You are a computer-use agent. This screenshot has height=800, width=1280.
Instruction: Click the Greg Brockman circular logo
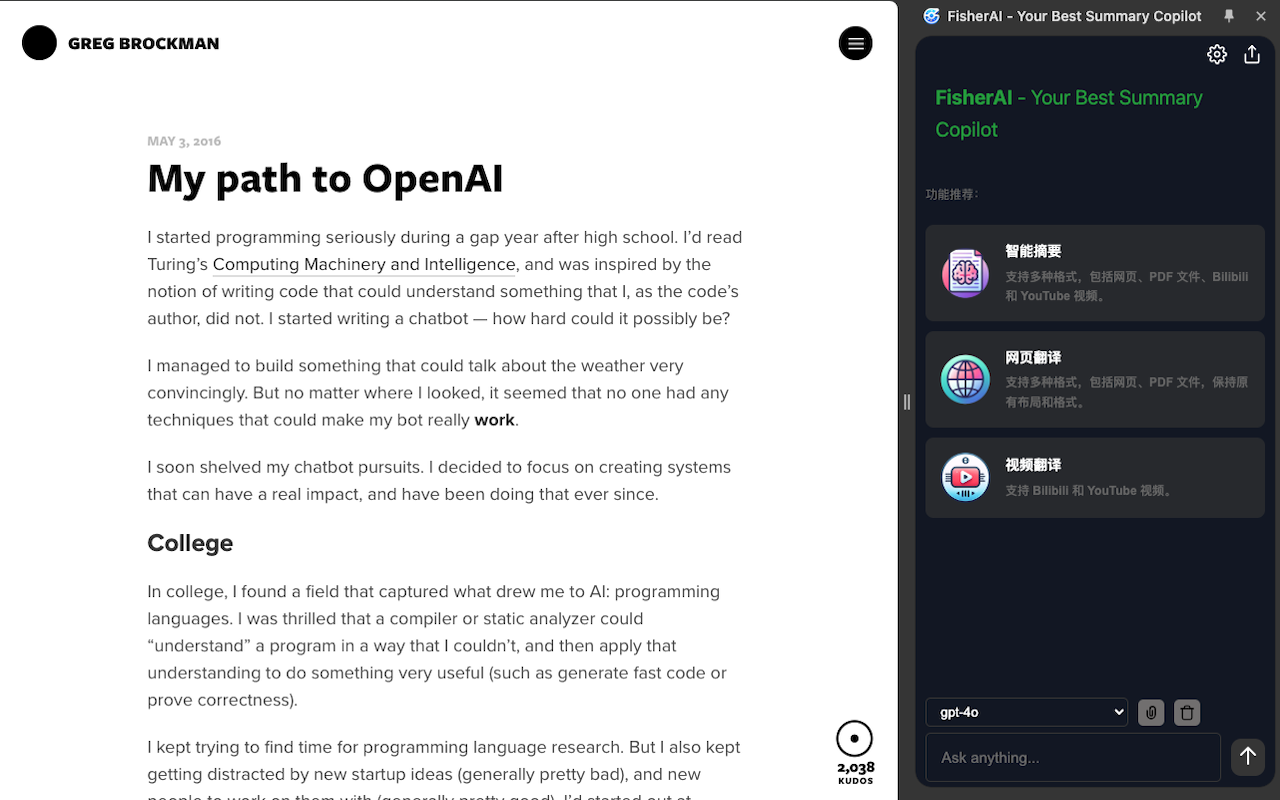40,43
